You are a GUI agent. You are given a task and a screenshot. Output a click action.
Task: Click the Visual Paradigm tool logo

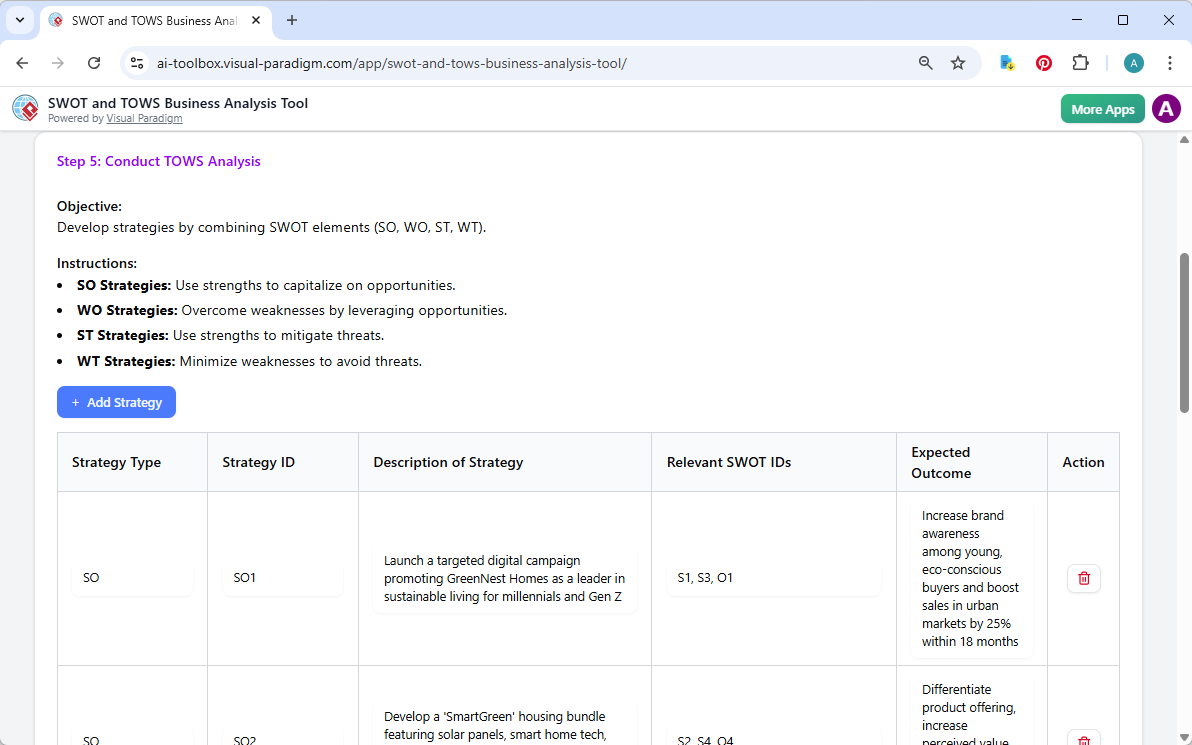pyautogui.click(x=24, y=108)
